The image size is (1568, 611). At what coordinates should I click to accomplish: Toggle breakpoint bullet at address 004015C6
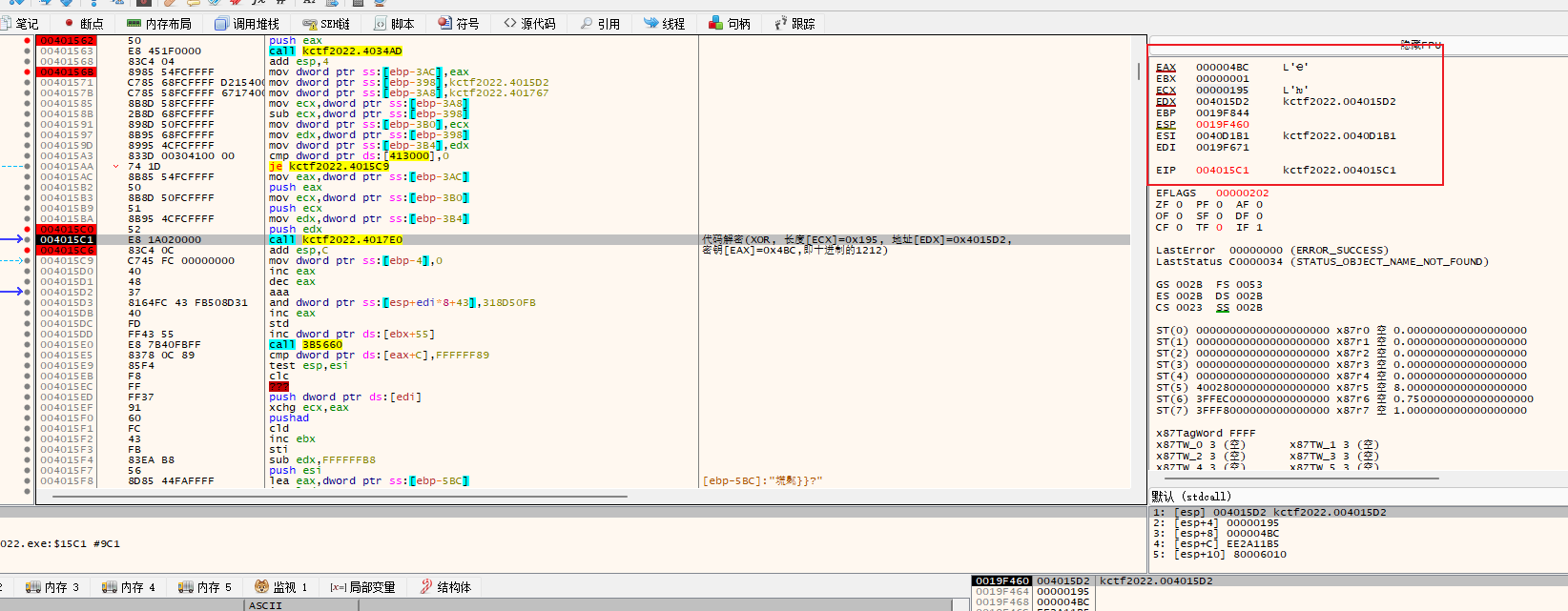[27, 251]
